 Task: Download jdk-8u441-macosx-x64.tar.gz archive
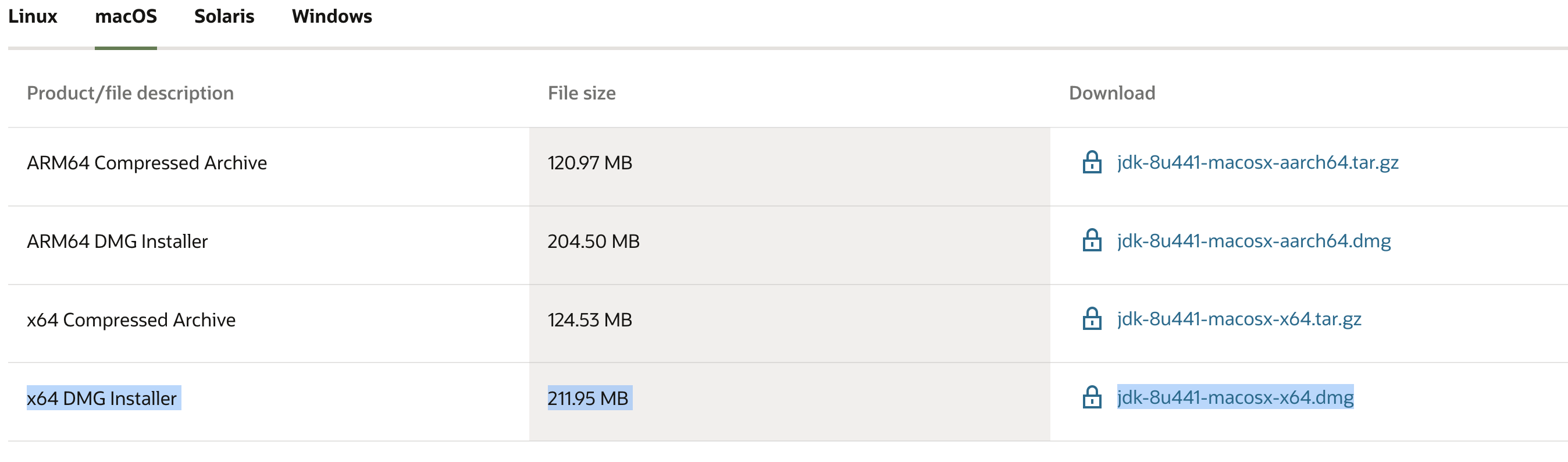[1239, 319]
